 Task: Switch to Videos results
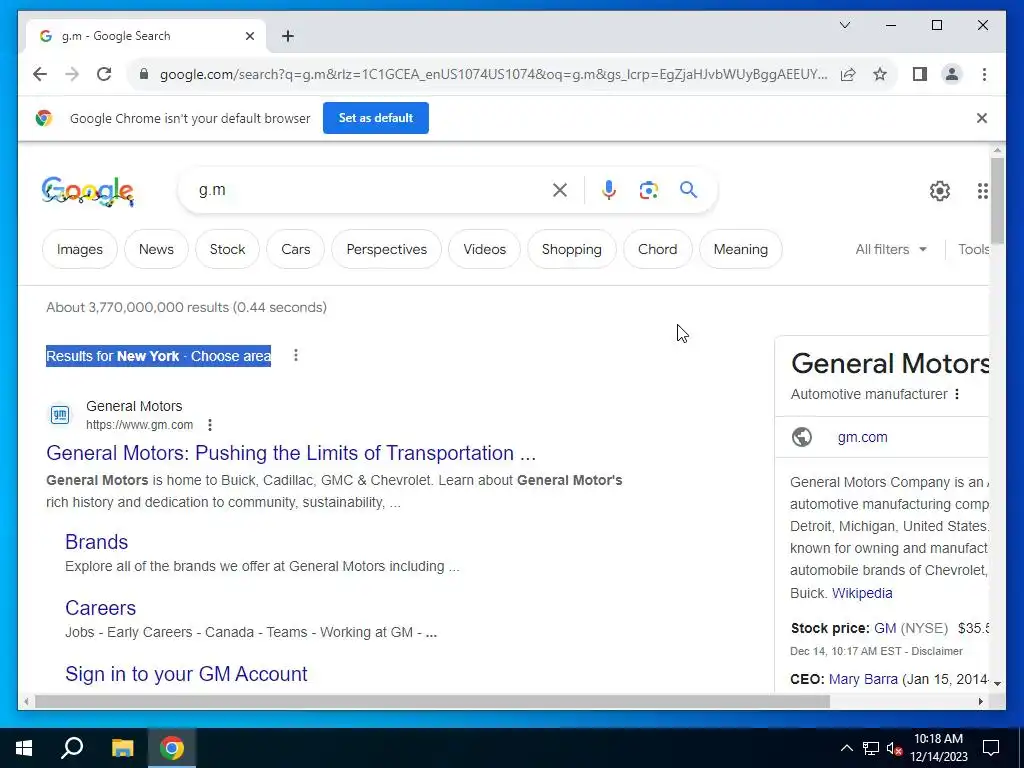485,249
